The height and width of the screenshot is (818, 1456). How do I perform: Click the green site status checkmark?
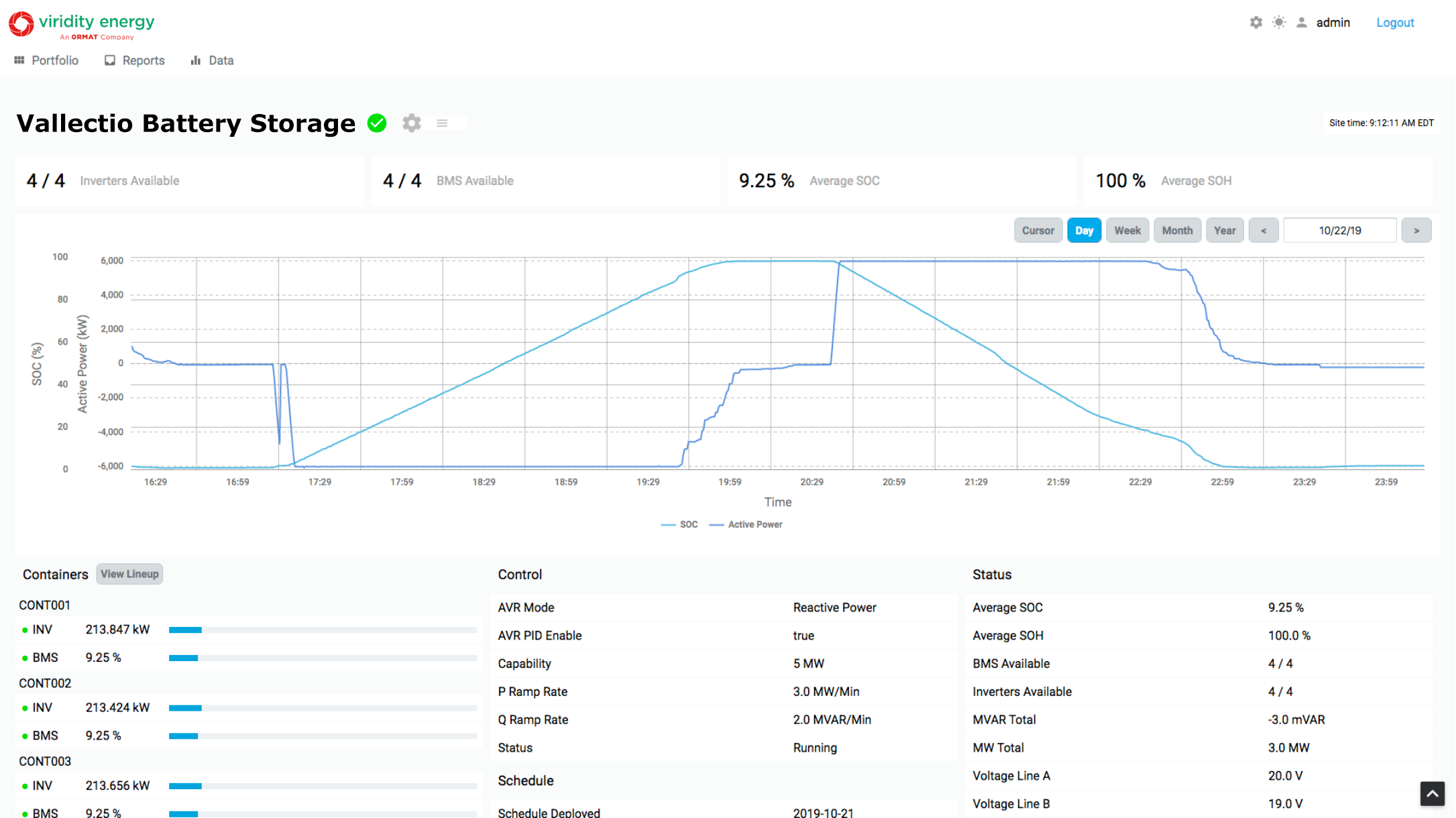(377, 123)
